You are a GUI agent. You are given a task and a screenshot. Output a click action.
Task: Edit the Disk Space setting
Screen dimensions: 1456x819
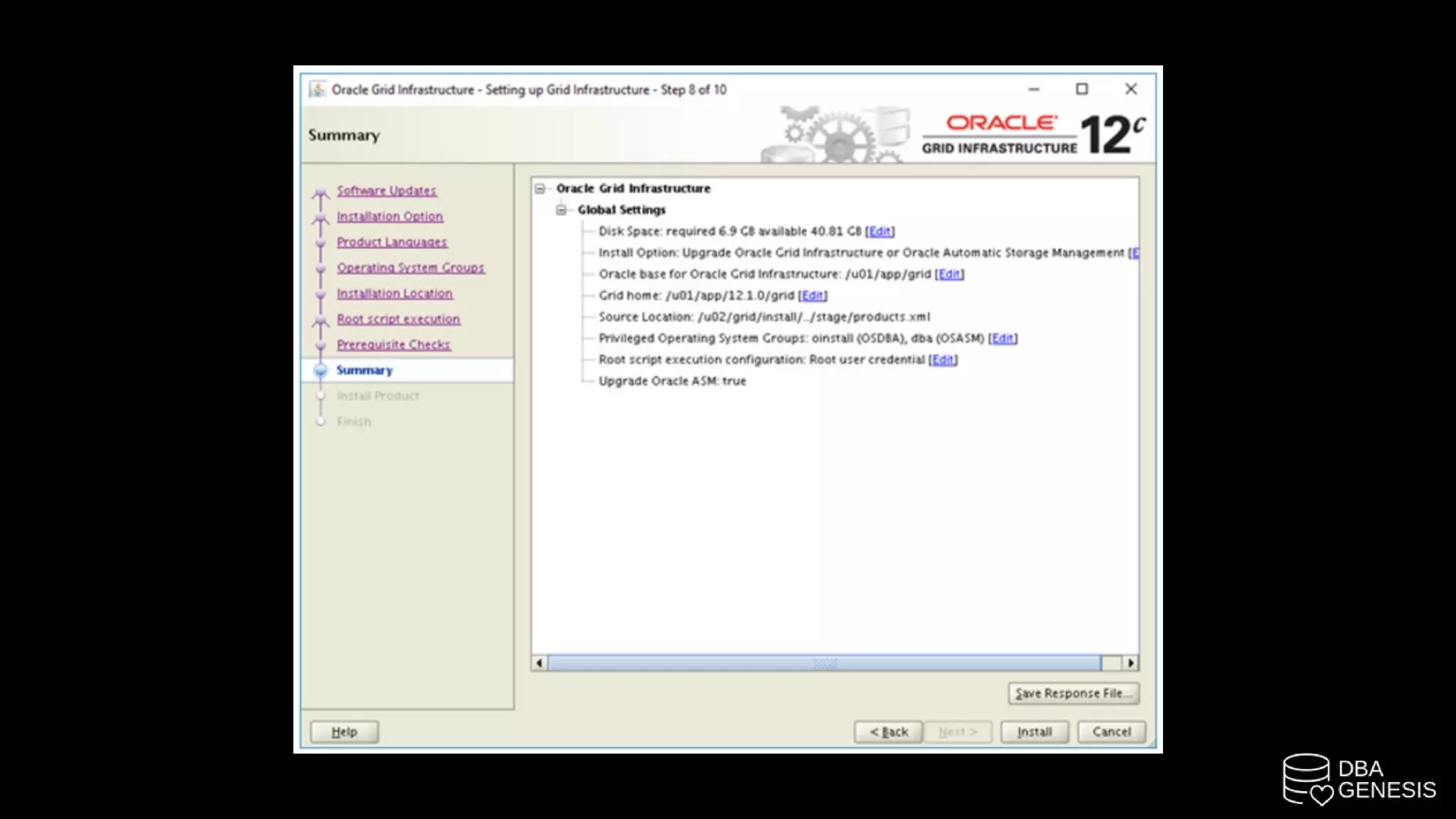pos(879,231)
